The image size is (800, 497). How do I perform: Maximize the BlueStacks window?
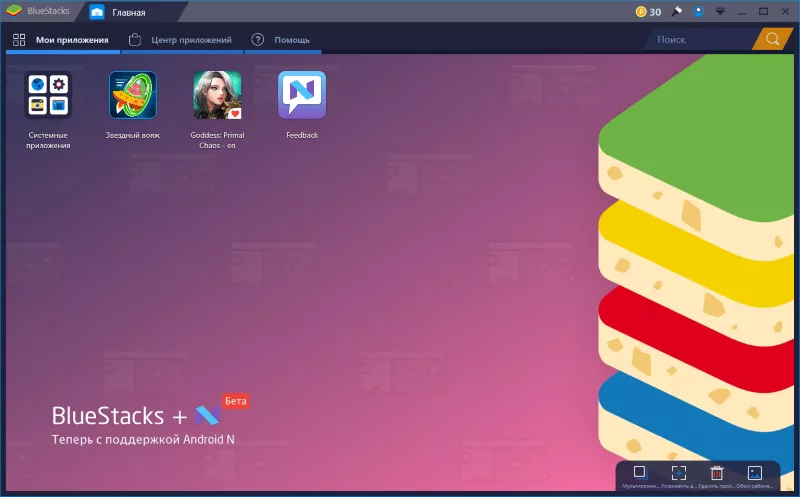point(763,11)
